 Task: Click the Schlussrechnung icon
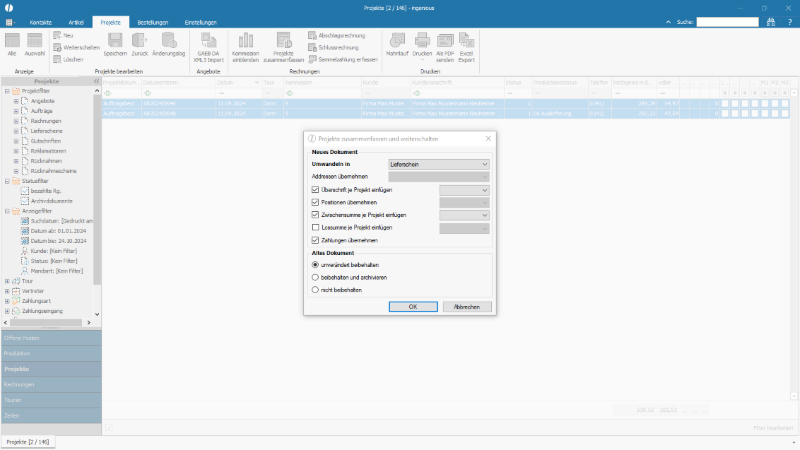tap(312, 47)
